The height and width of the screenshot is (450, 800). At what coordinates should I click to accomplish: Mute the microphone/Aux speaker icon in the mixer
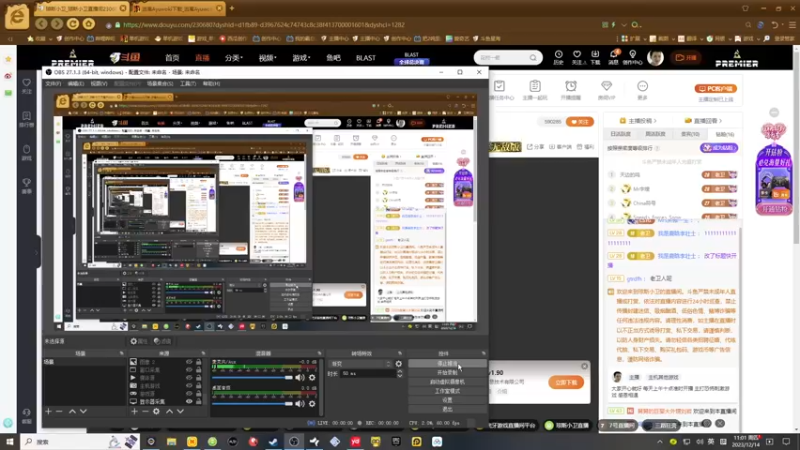pyautogui.click(x=299, y=378)
